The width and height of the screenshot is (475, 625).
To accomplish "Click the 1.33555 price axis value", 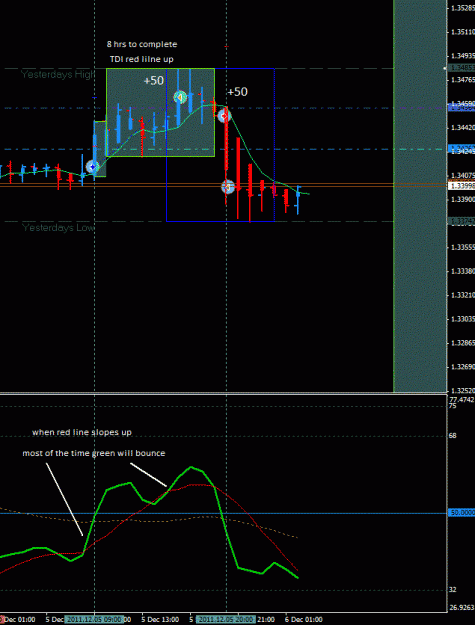I will (x=463, y=247).
